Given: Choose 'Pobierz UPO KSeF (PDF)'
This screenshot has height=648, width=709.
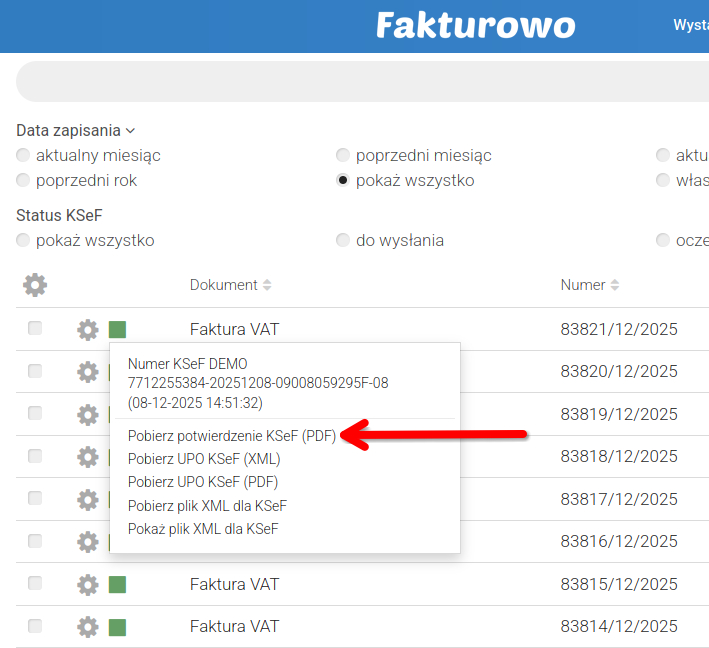Looking at the screenshot, I should click(203, 482).
